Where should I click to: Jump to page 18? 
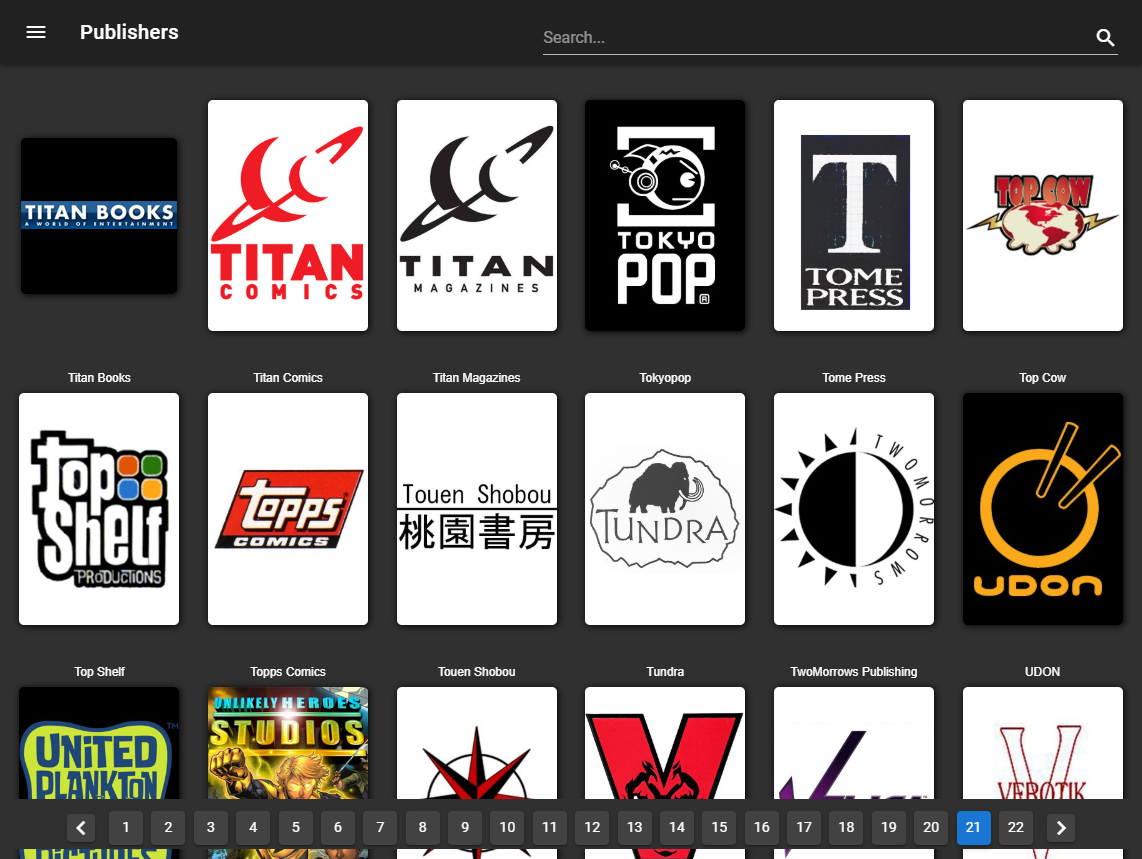coord(846,828)
